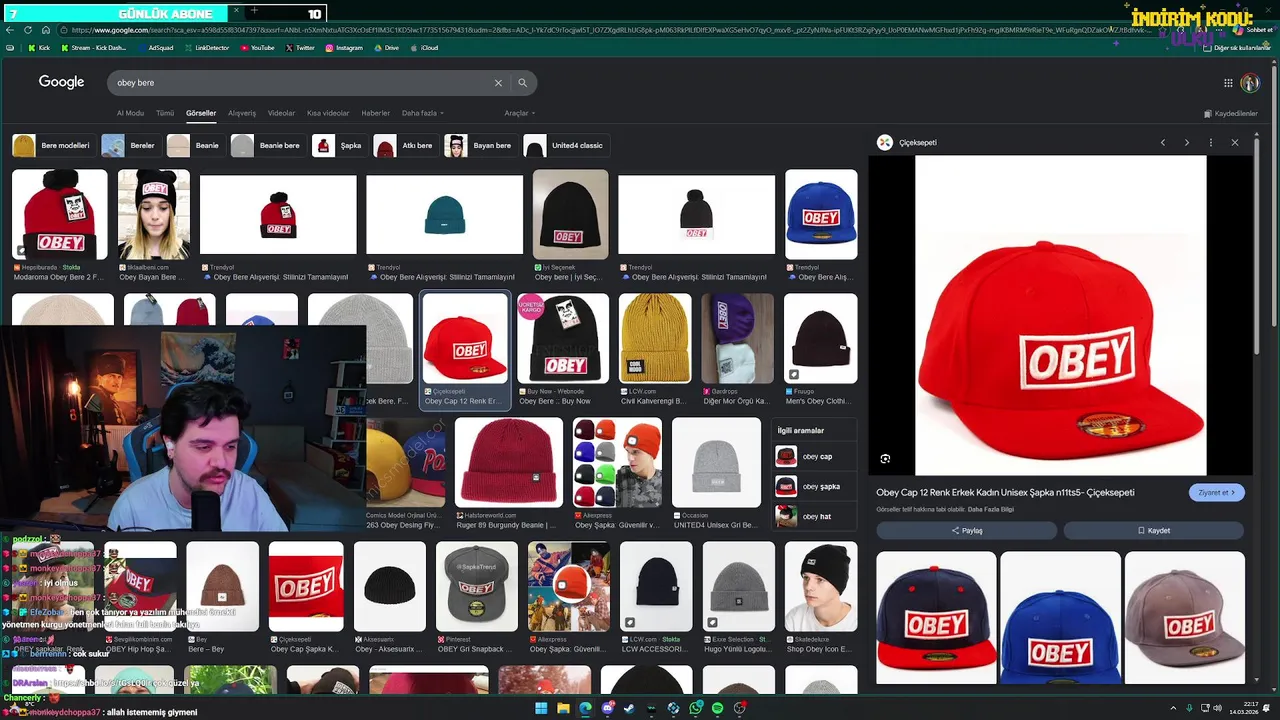The image size is (1280, 720).
Task: Click the Kaydet save button
Action: (x=1154, y=531)
